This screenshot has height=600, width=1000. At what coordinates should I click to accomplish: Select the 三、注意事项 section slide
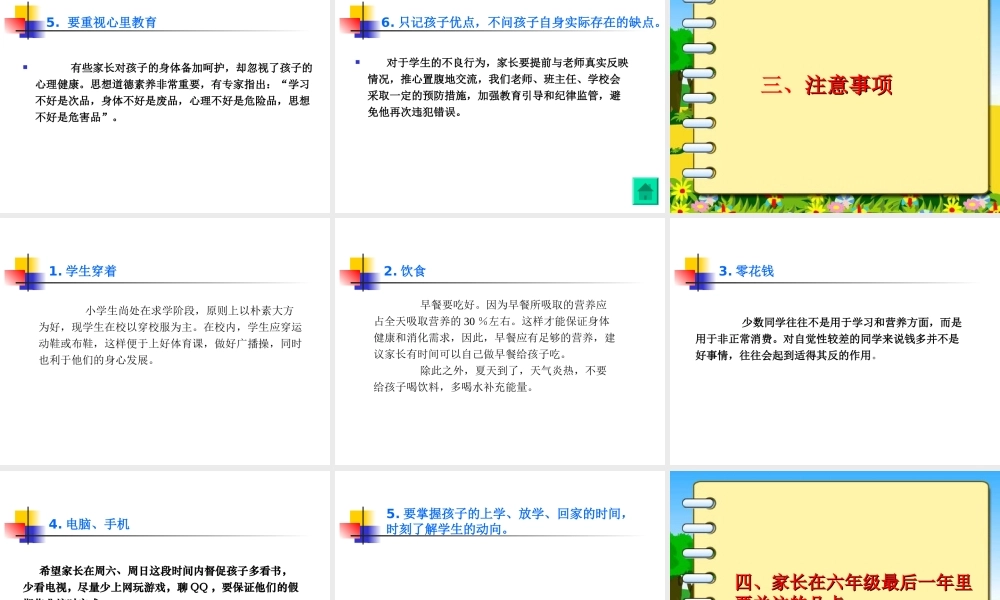(835, 106)
